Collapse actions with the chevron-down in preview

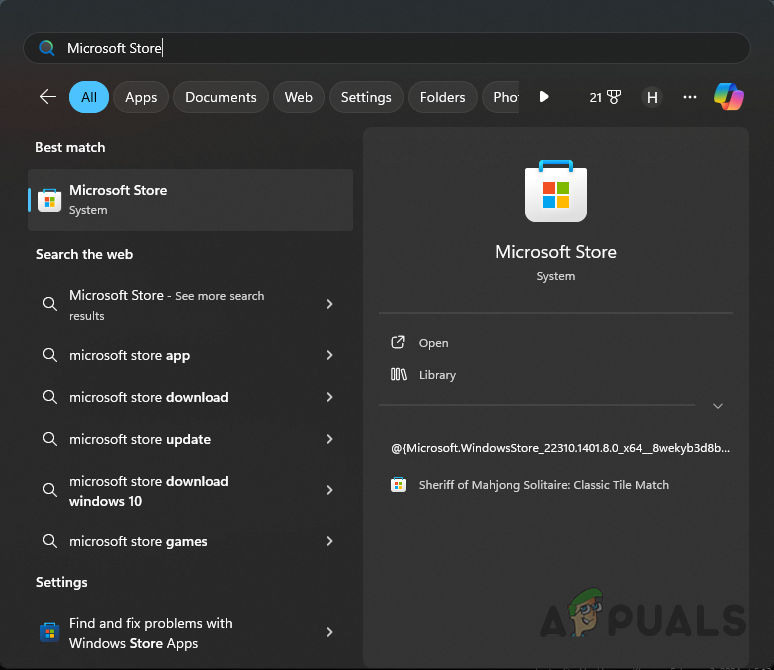point(718,406)
